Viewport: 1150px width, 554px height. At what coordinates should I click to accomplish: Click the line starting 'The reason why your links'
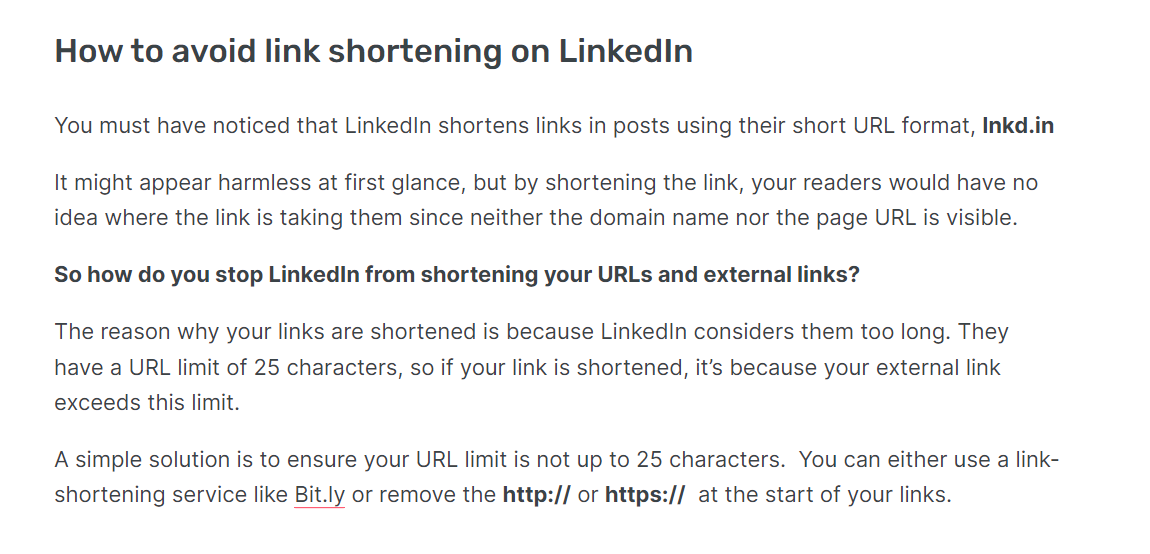click(532, 332)
